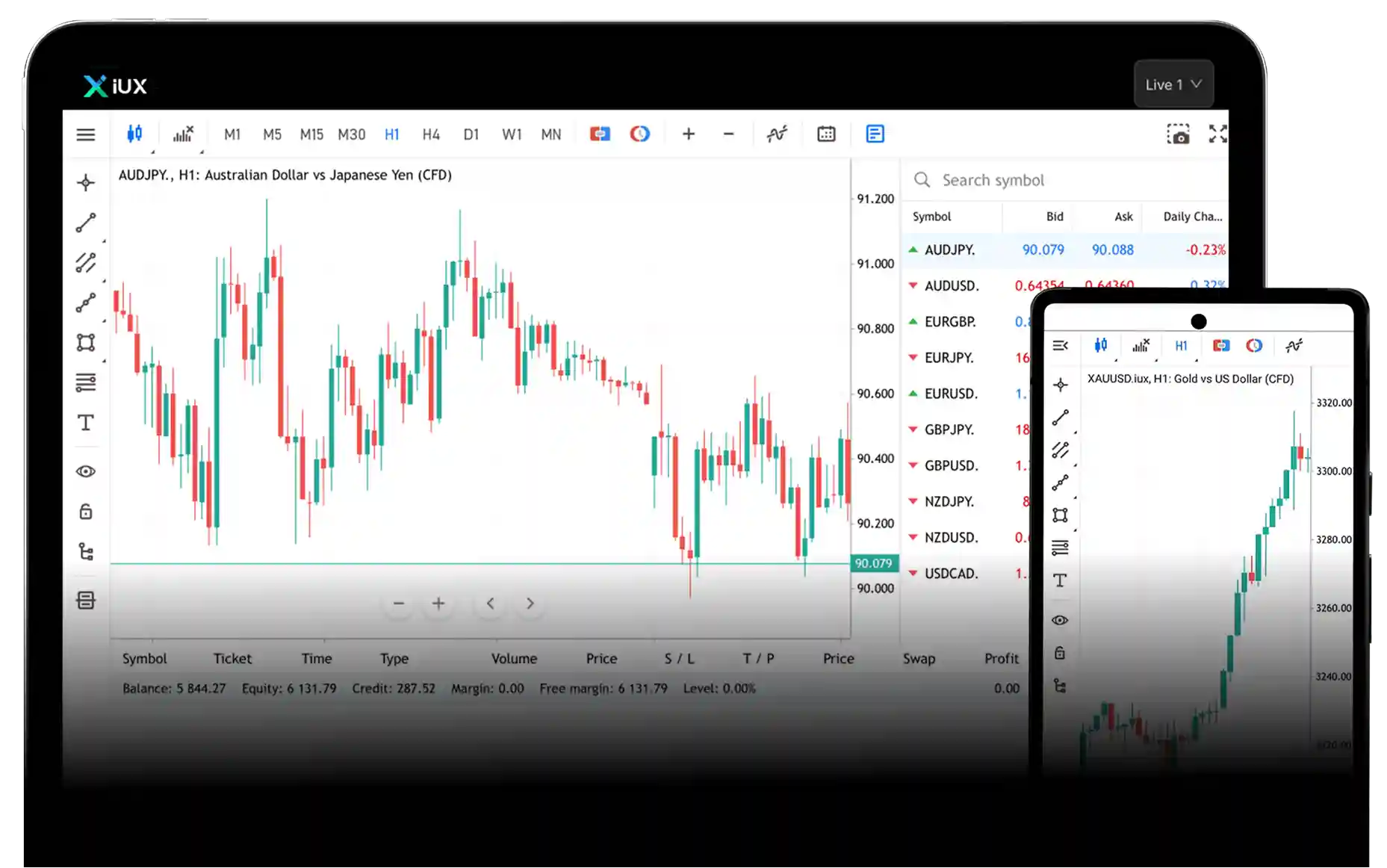Click Profit column header in trade table
The image size is (1387, 868).
coord(1001,658)
